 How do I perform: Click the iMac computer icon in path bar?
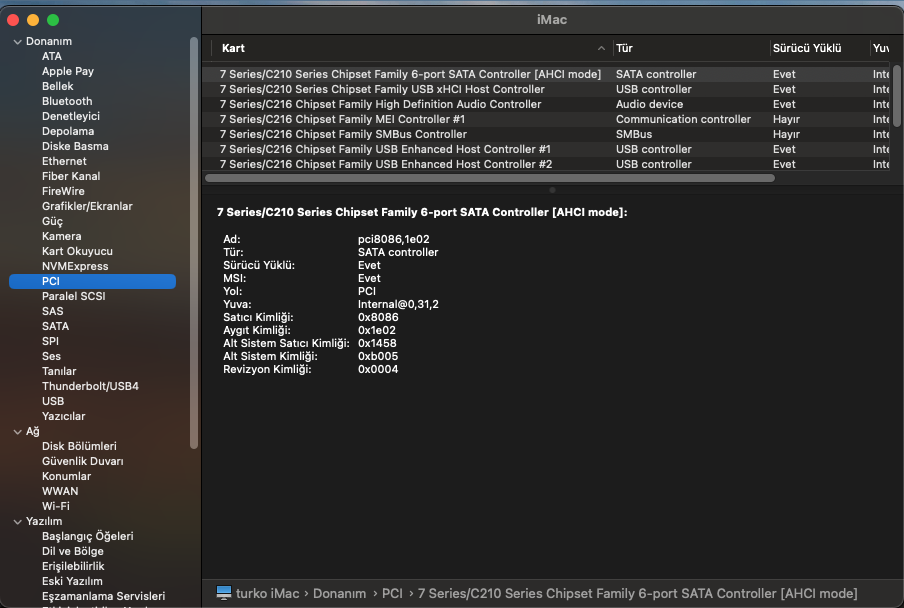point(224,593)
